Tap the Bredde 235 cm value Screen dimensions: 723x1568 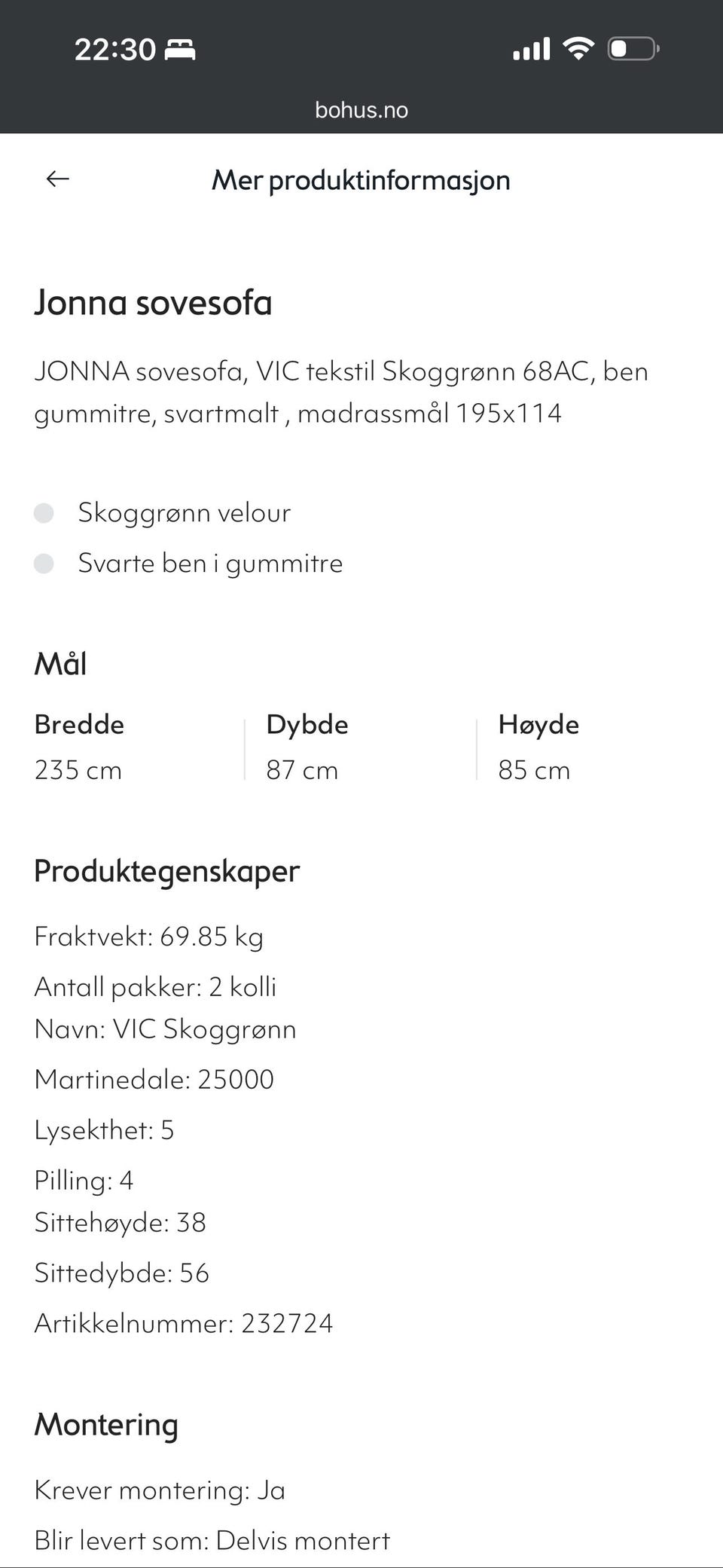78,769
